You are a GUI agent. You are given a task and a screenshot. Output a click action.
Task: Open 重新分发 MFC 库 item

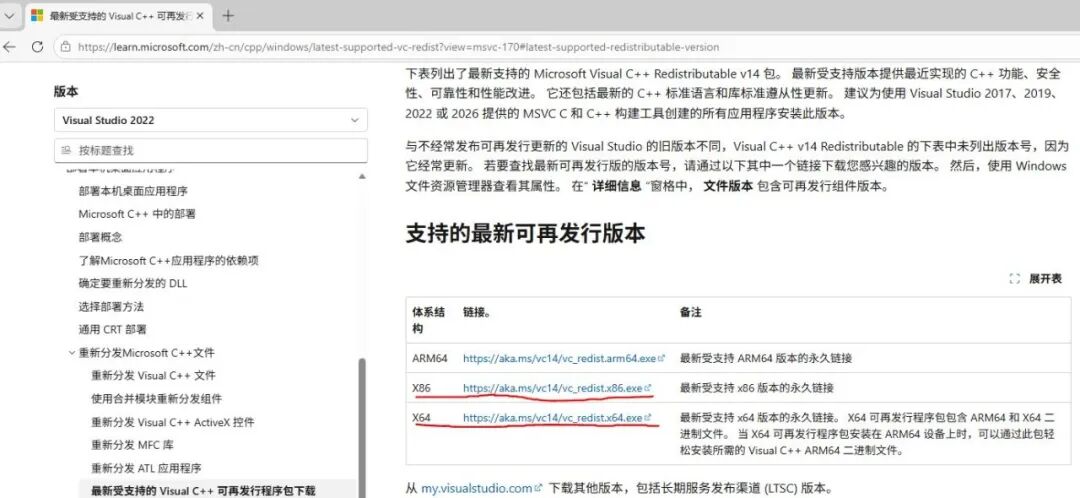[x=132, y=445]
